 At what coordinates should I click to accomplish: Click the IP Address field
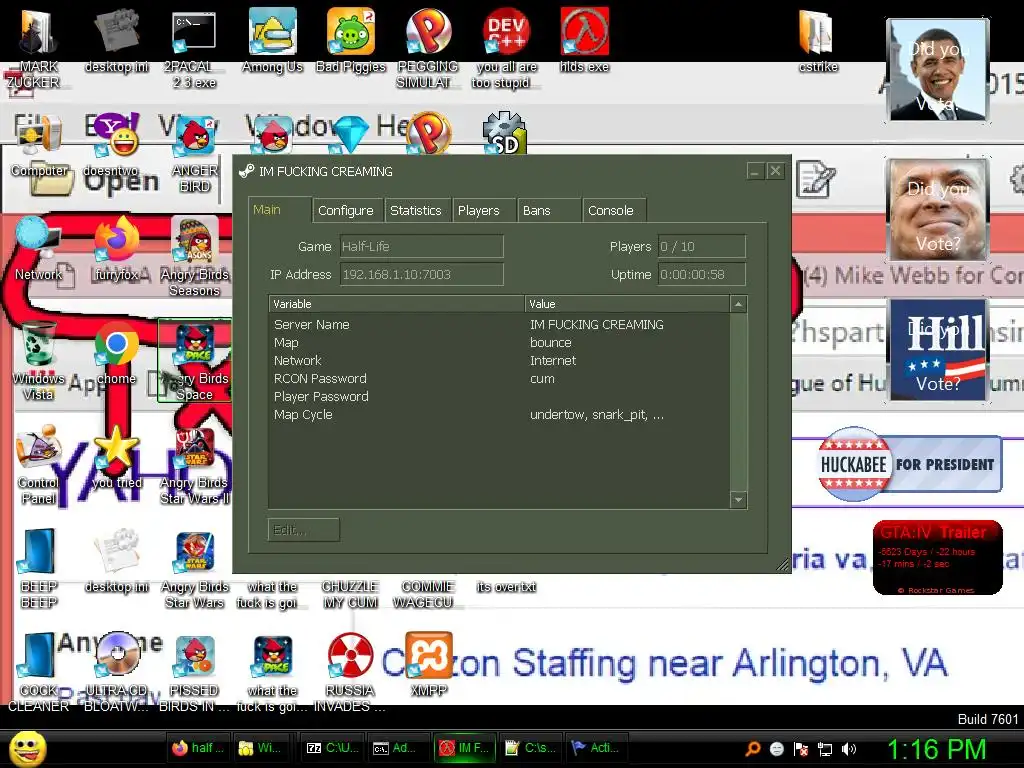pyautogui.click(x=421, y=274)
